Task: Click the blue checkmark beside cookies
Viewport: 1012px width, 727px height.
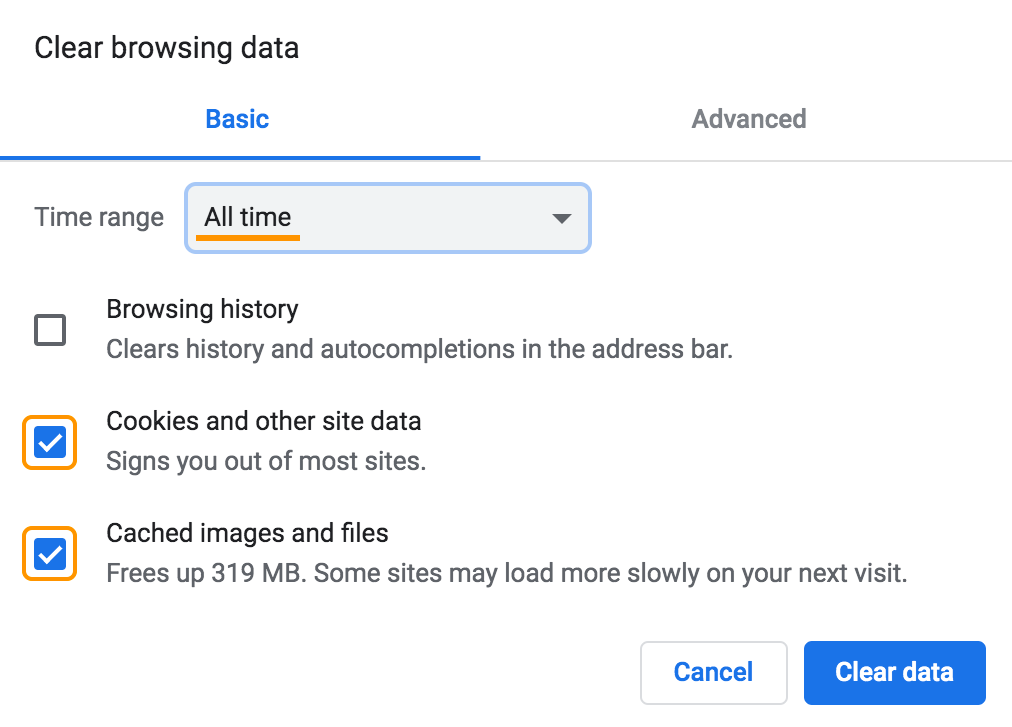Action: (x=48, y=442)
